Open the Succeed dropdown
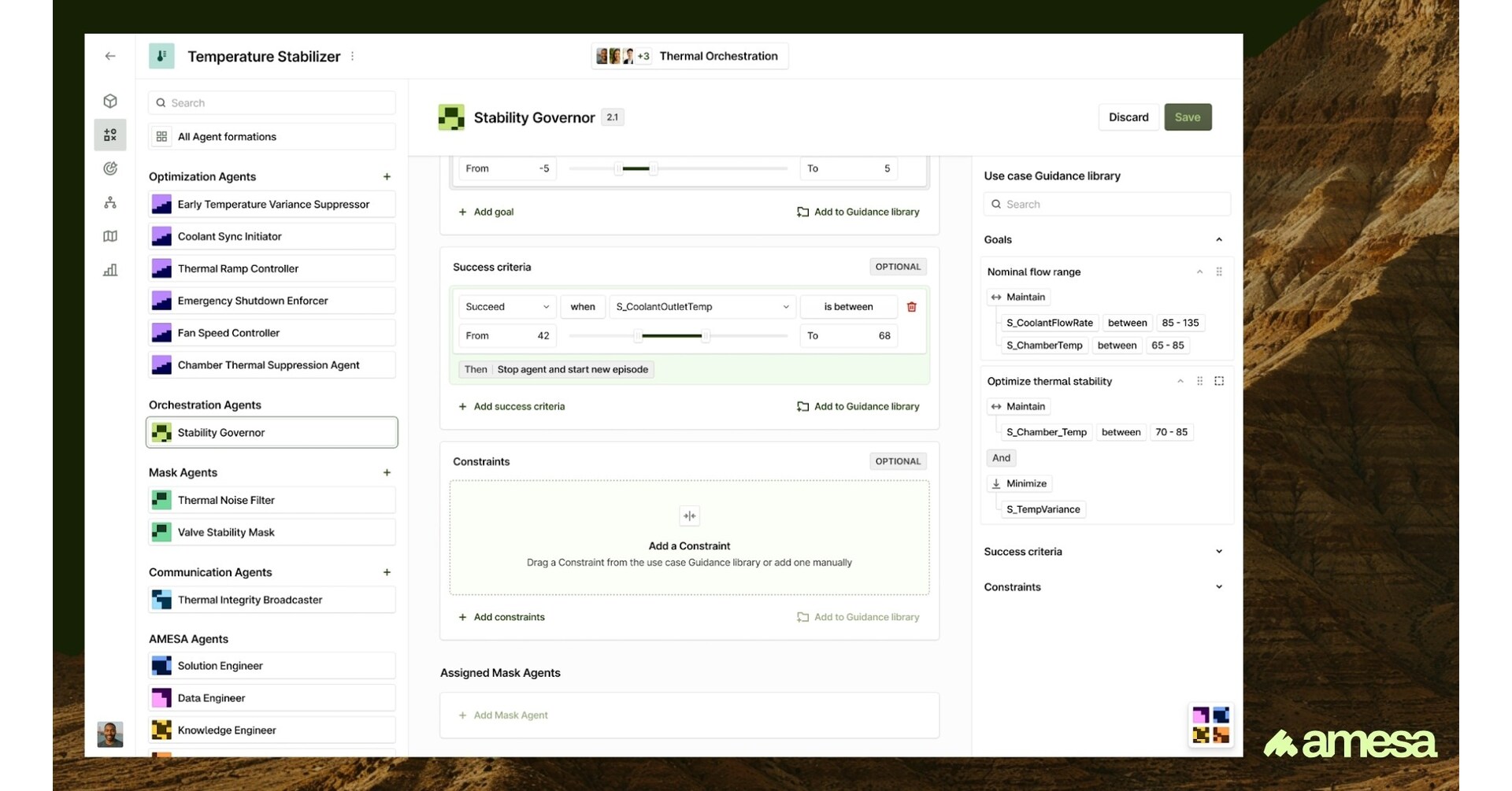This screenshot has width=1512, height=791. coord(506,307)
